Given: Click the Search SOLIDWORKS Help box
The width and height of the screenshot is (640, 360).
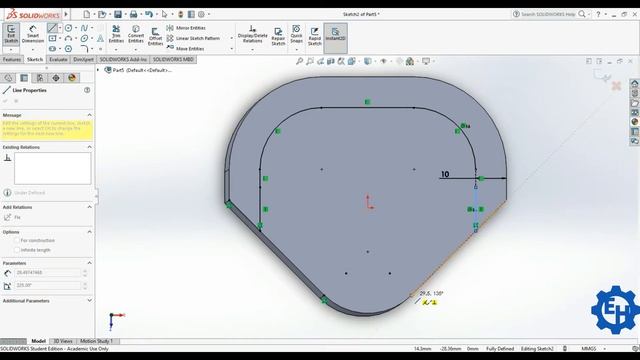Looking at the screenshot, I should [548, 14].
